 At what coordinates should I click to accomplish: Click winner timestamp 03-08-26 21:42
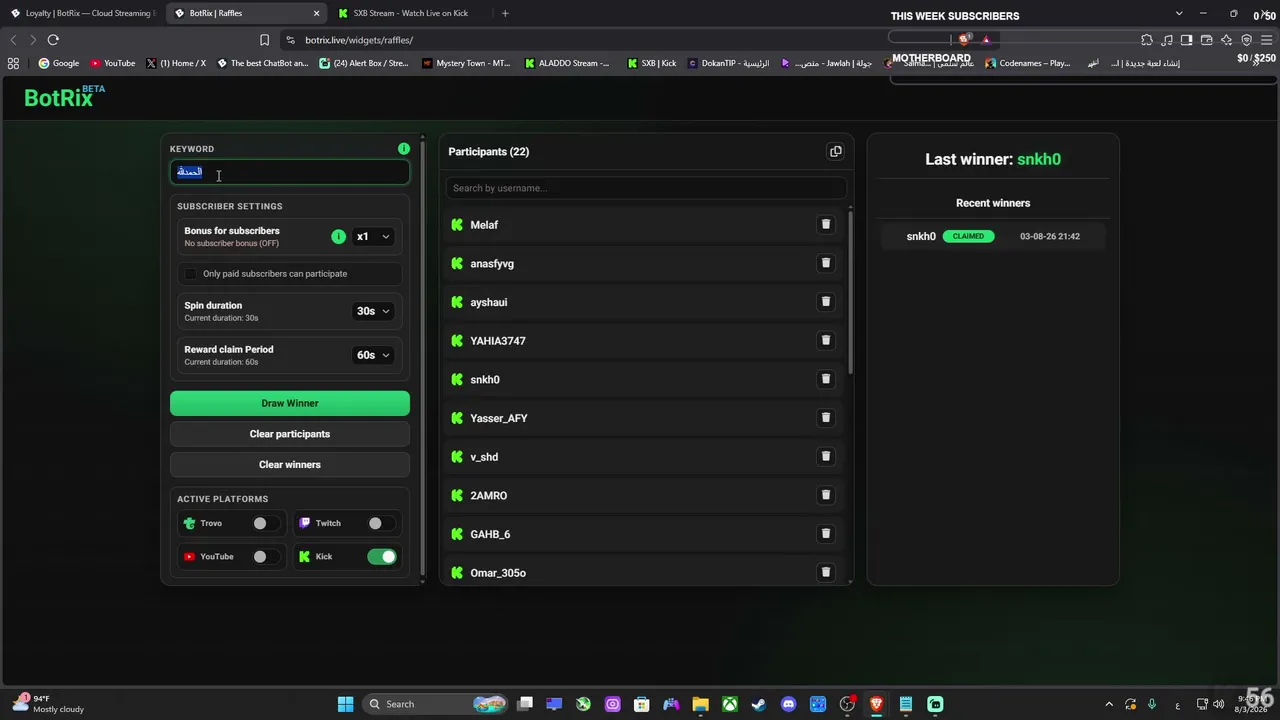[x=1050, y=237]
